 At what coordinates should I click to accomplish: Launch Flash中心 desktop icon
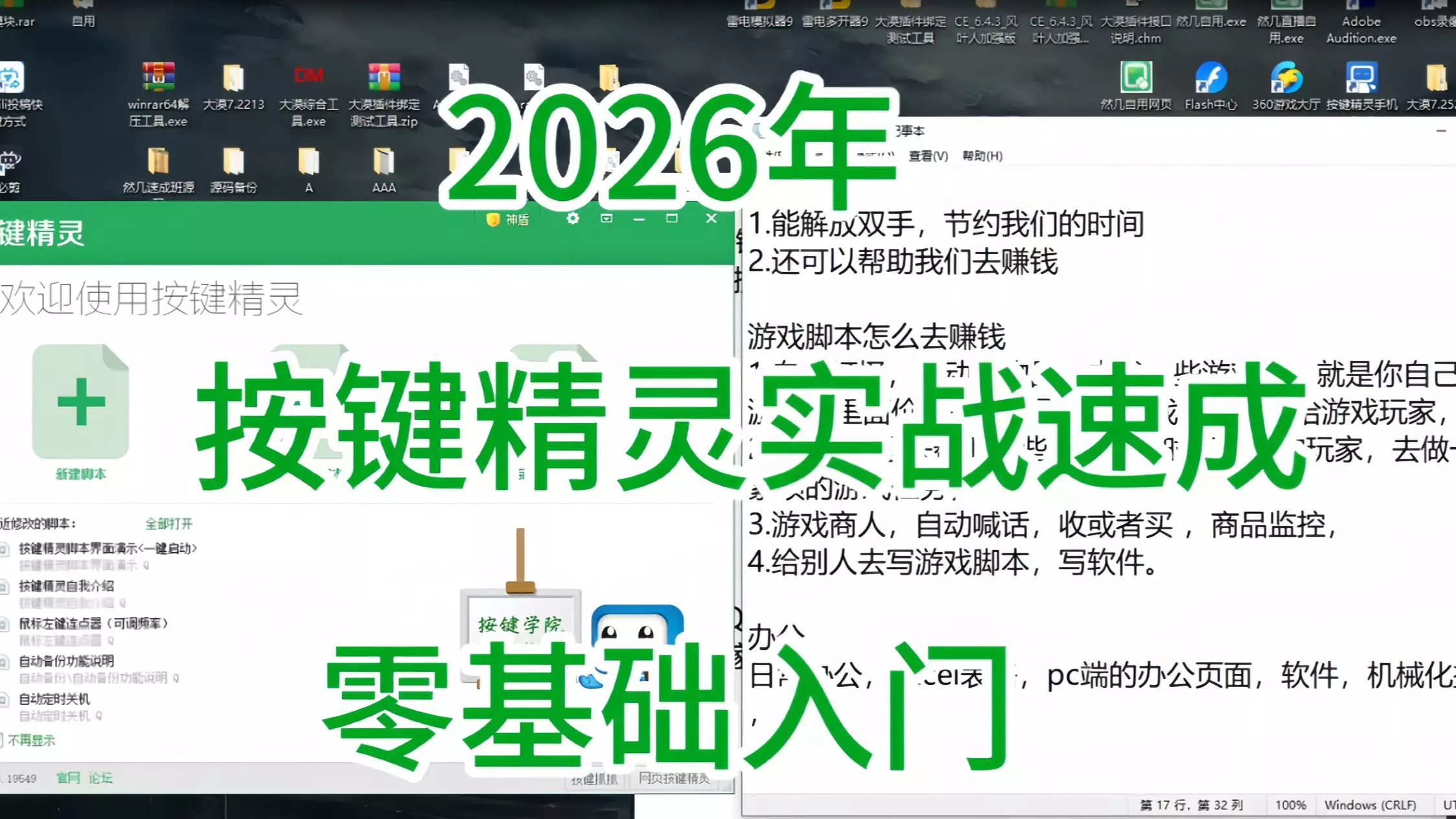coord(1211,86)
